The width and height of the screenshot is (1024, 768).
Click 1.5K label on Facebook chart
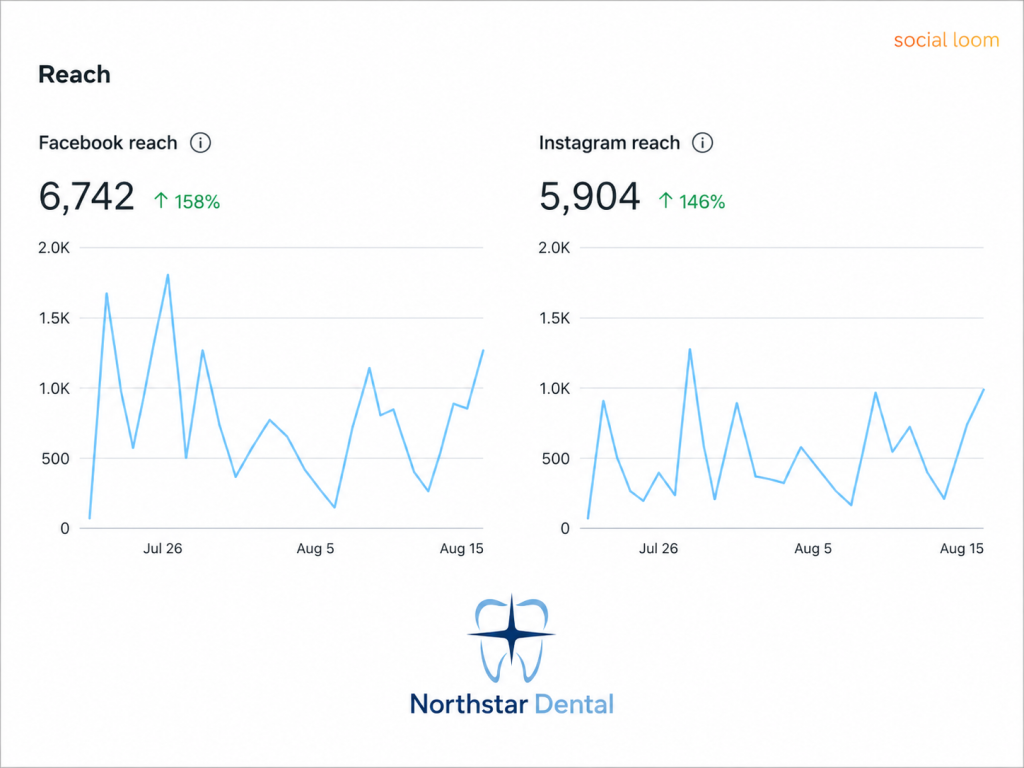54,319
